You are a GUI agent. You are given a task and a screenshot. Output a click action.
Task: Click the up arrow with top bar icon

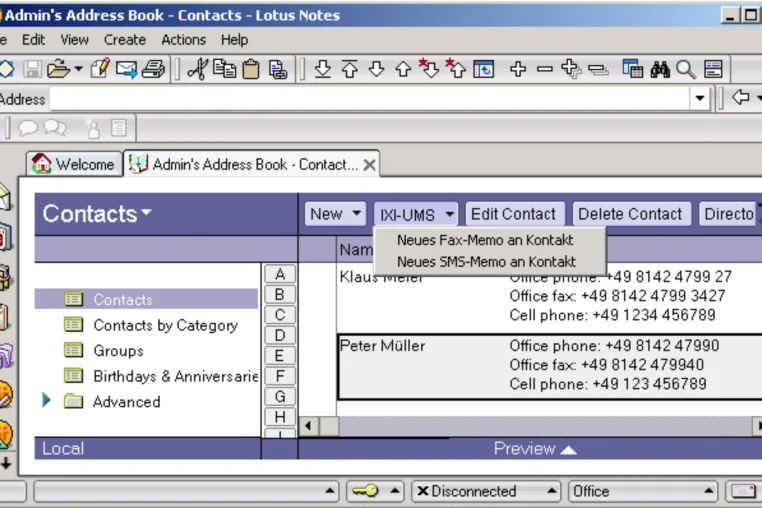(x=349, y=69)
